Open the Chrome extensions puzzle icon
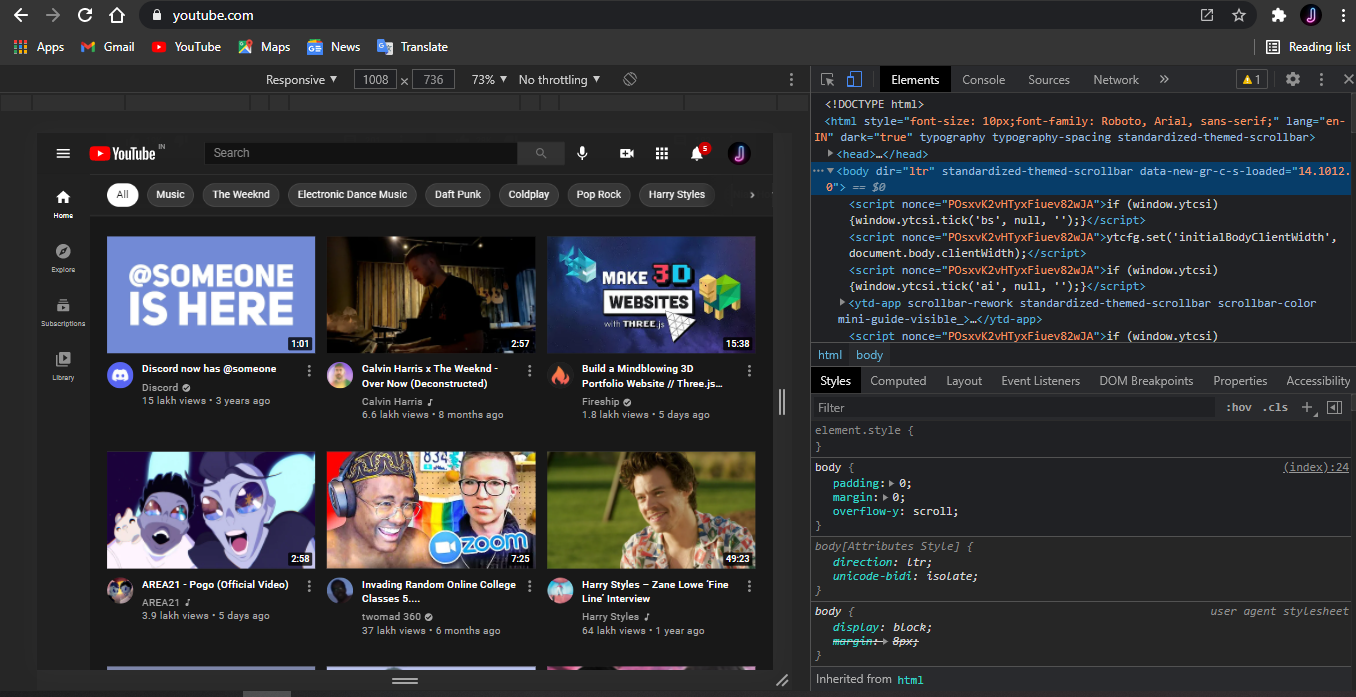The height and width of the screenshot is (697, 1356). click(1278, 15)
